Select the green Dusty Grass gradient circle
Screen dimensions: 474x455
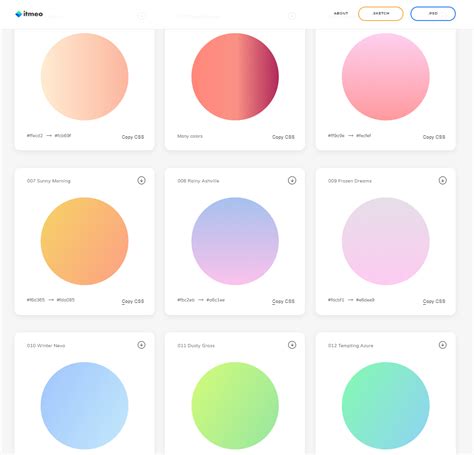(x=235, y=405)
